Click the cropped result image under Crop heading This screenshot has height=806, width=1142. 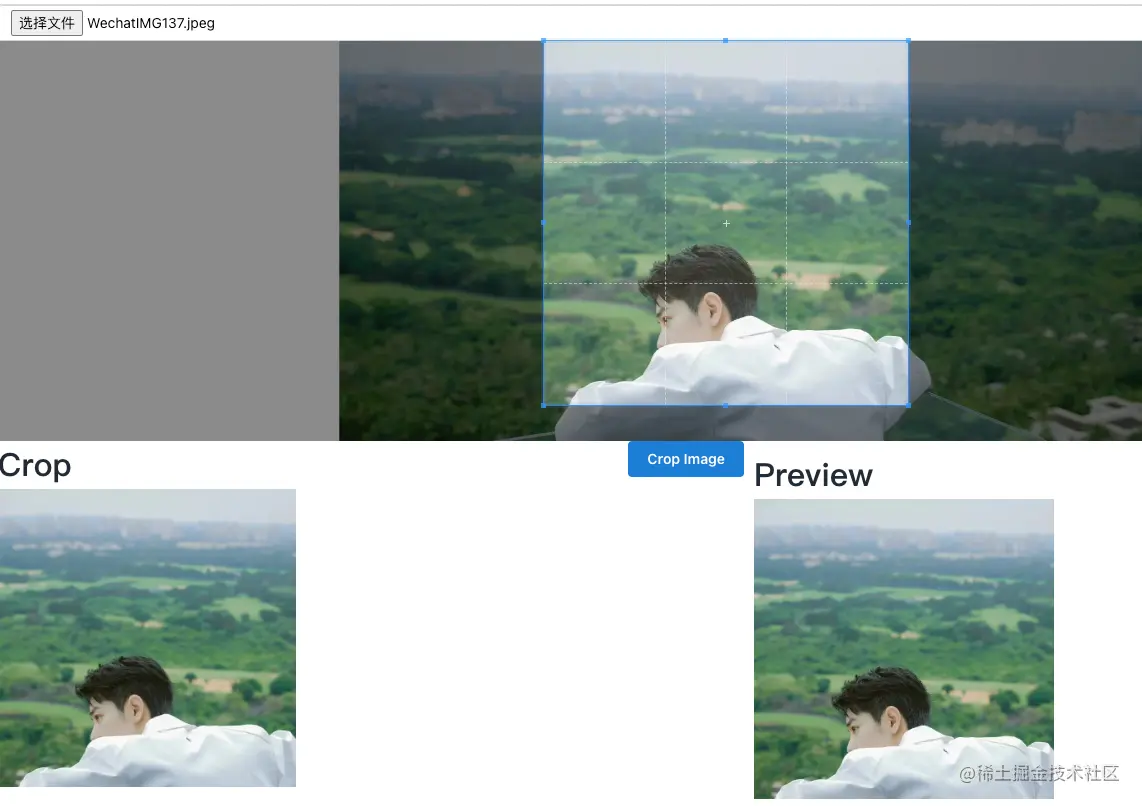[148, 638]
